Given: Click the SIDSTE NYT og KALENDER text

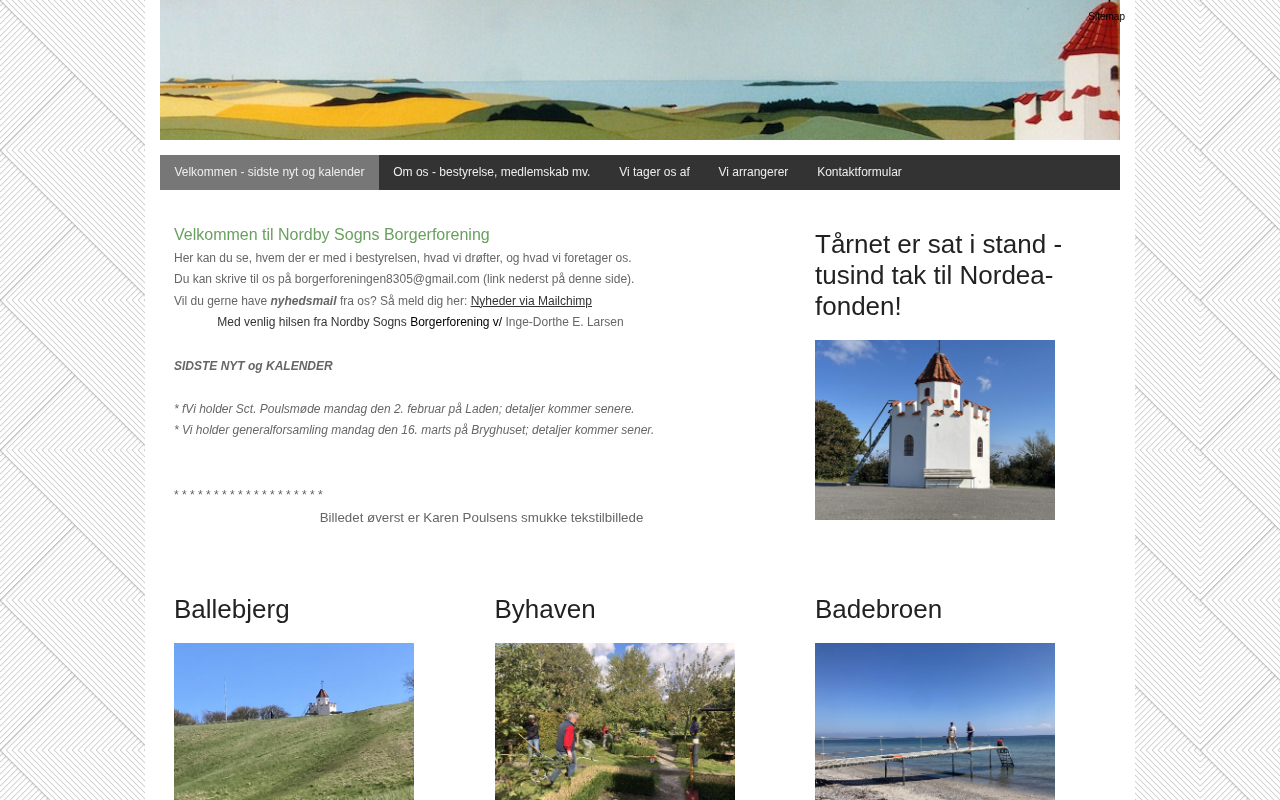Looking at the screenshot, I should click(x=253, y=366).
